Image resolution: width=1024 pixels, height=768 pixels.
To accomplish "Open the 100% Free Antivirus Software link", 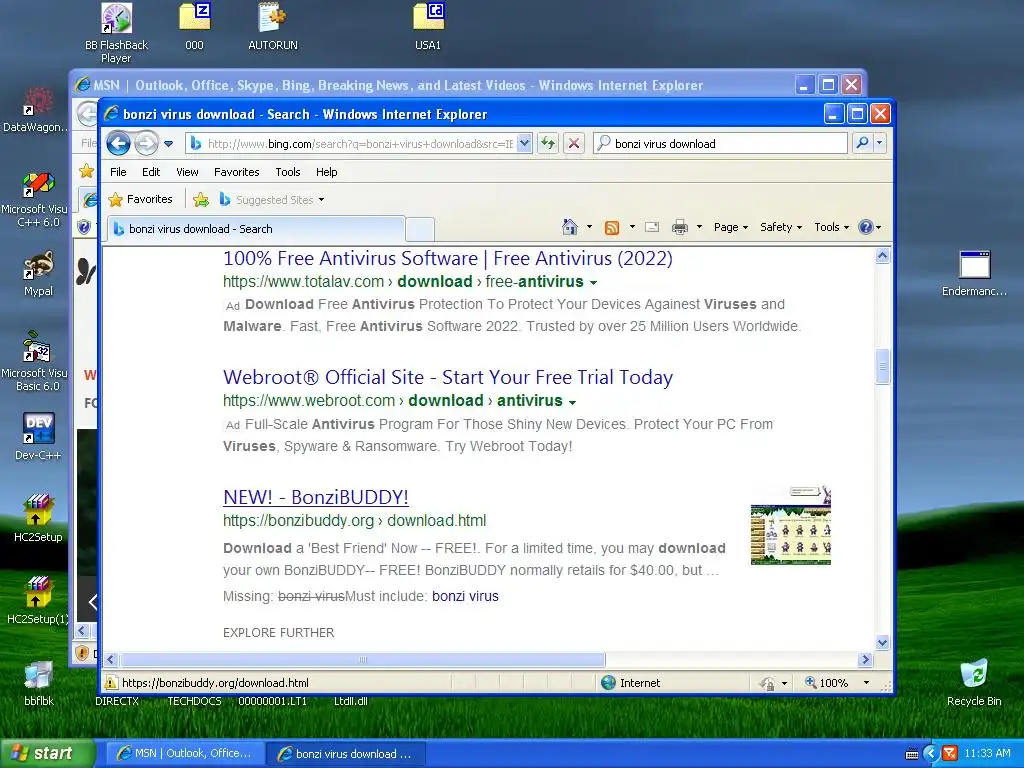I will click(447, 259).
